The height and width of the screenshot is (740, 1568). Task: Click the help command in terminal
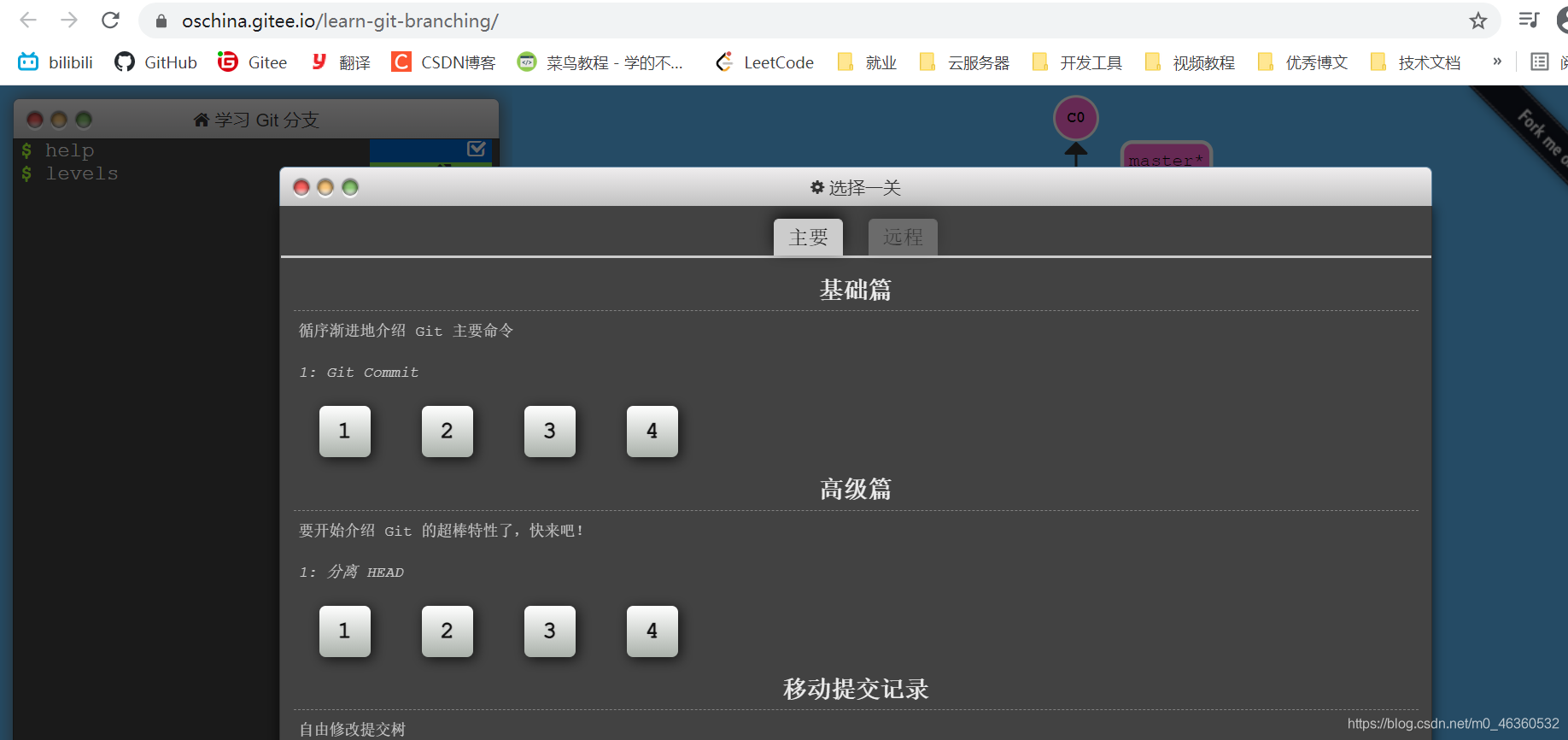[x=70, y=150]
